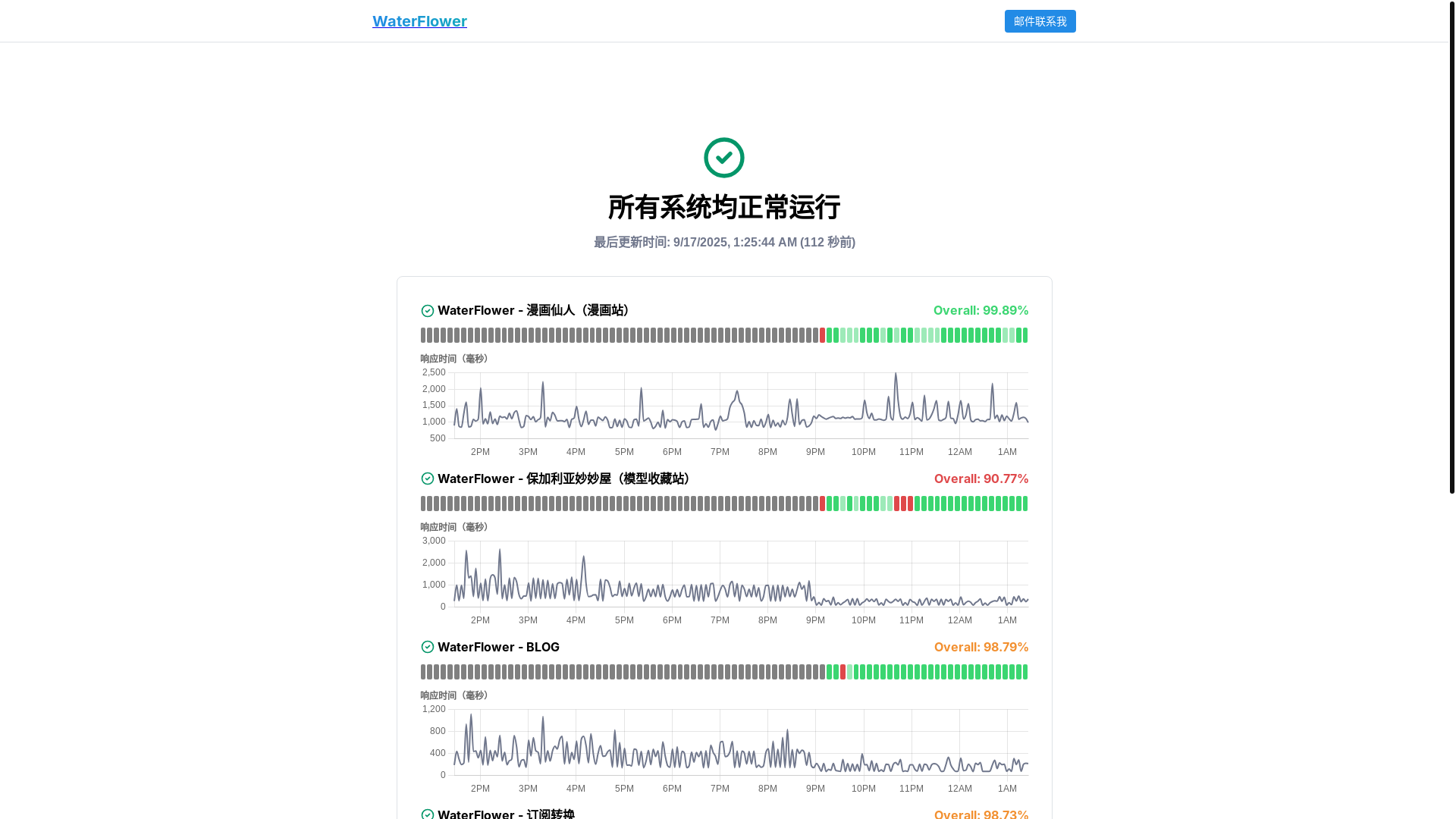The image size is (1456, 819).
Task: Click 响应时间（毫秒）label above 漫画仙人 chart
Action: (x=457, y=359)
